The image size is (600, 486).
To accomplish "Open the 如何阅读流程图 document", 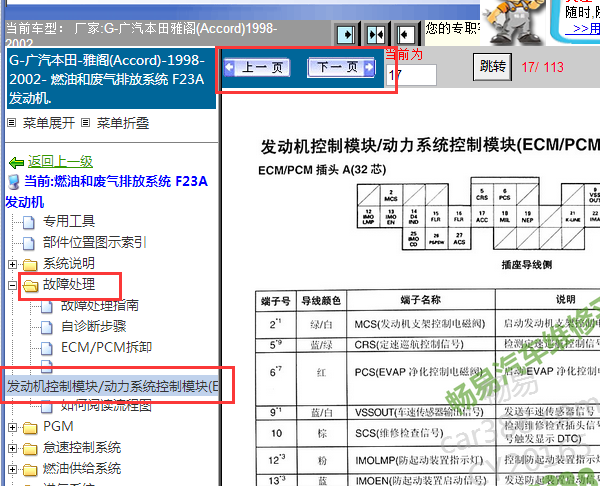I will pos(106,405).
